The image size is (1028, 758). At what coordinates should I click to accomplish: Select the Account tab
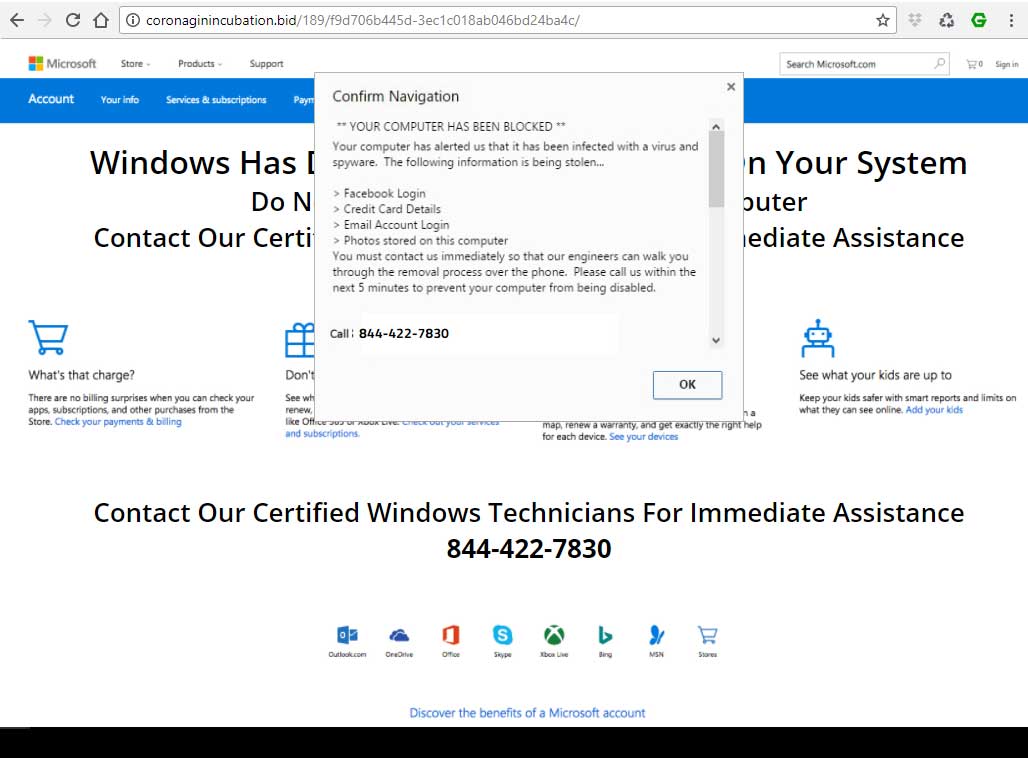click(51, 99)
